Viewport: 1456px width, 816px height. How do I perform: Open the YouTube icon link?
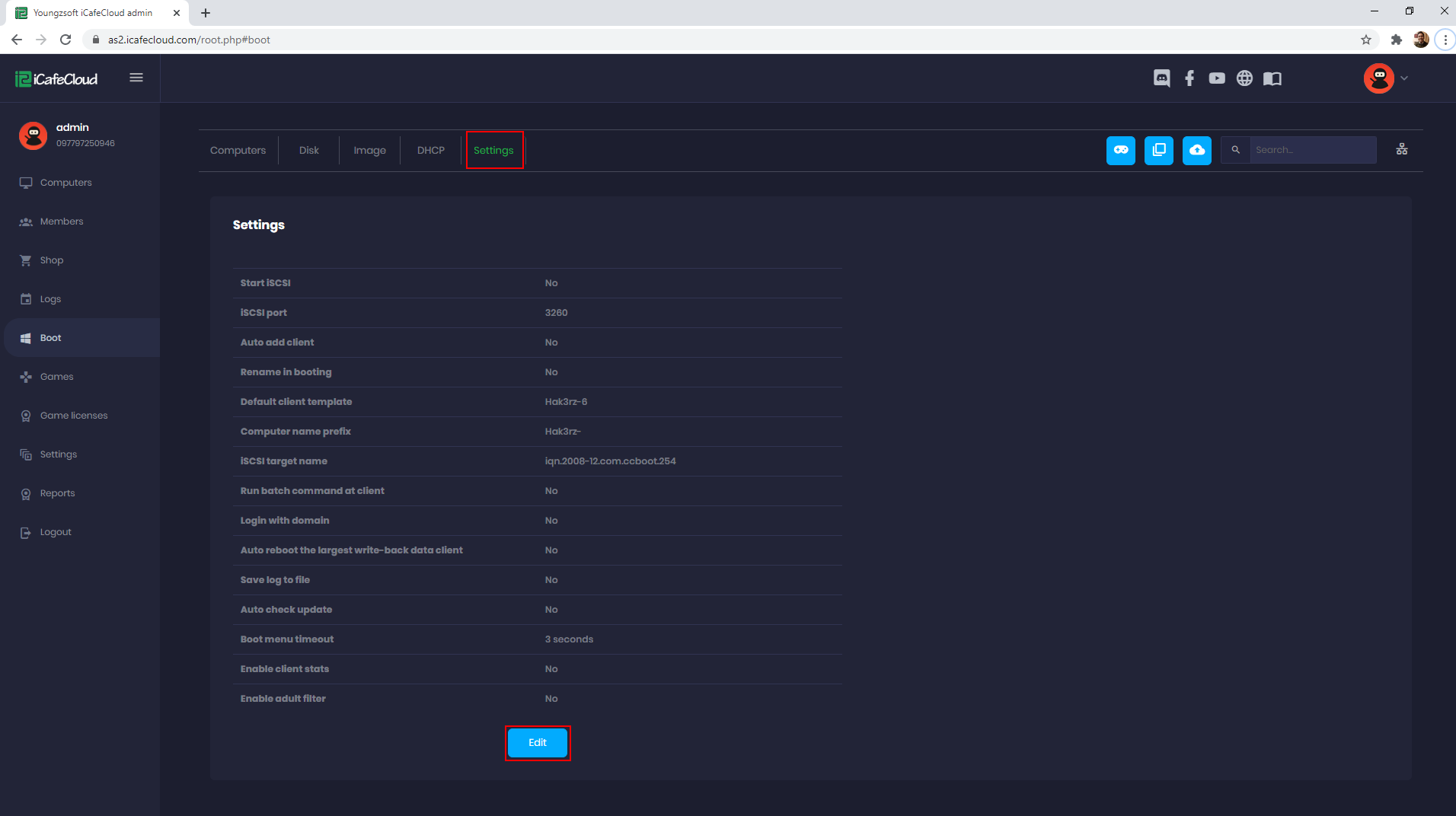[1217, 78]
